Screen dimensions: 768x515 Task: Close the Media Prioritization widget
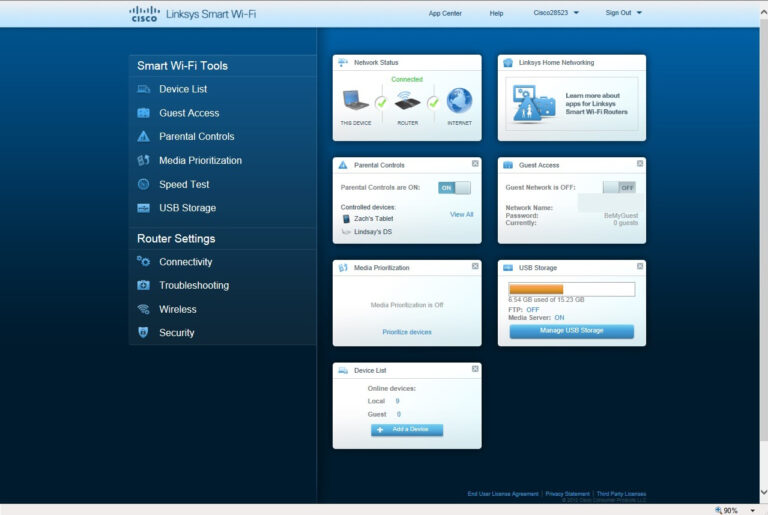(475, 267)
